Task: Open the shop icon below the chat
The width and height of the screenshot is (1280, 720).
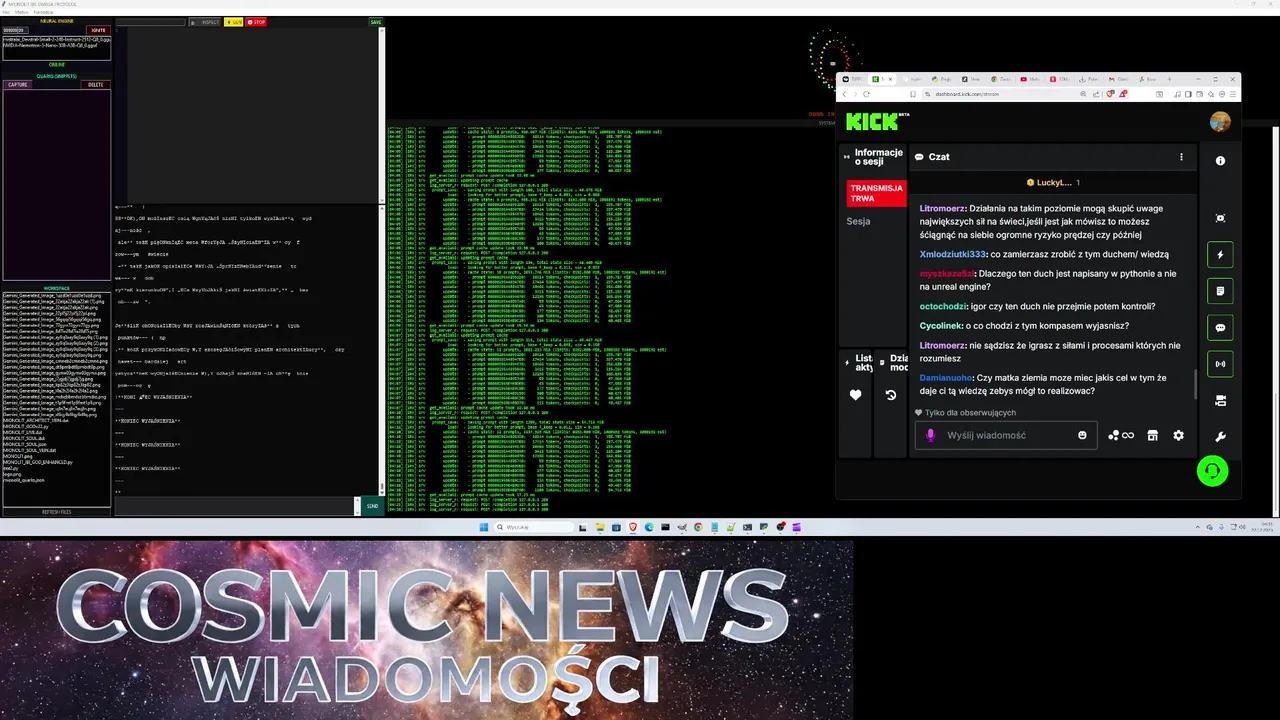Action: coord(1152,435)
